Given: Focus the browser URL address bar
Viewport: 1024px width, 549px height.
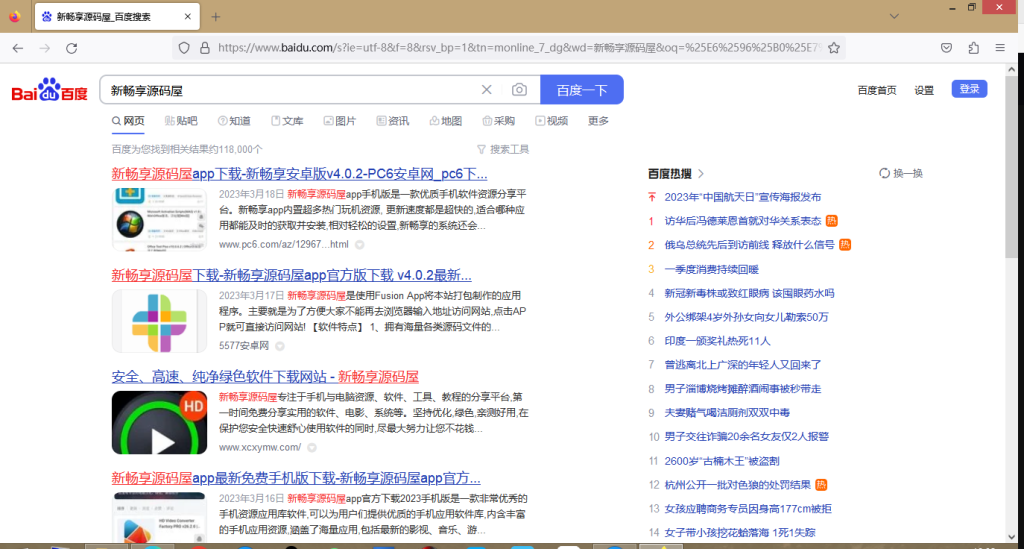Looking at the screenshot, I should [519, 48].
